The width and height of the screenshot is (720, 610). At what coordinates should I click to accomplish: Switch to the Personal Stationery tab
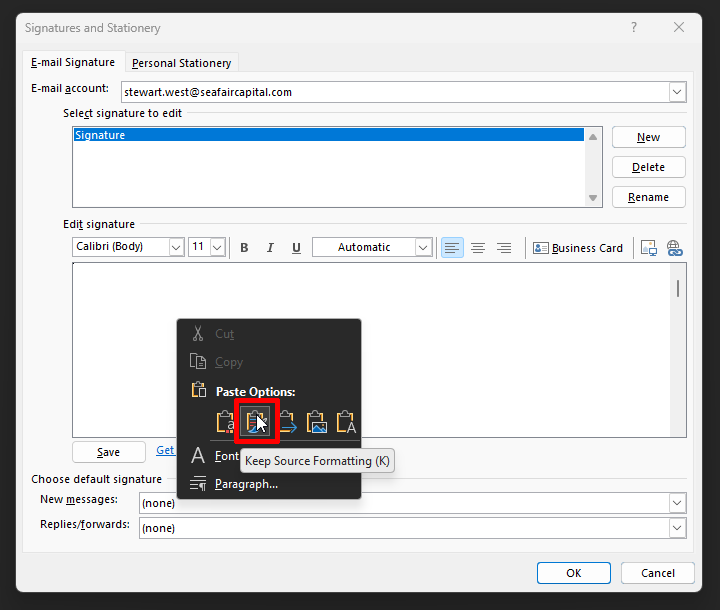coord(181,63)
